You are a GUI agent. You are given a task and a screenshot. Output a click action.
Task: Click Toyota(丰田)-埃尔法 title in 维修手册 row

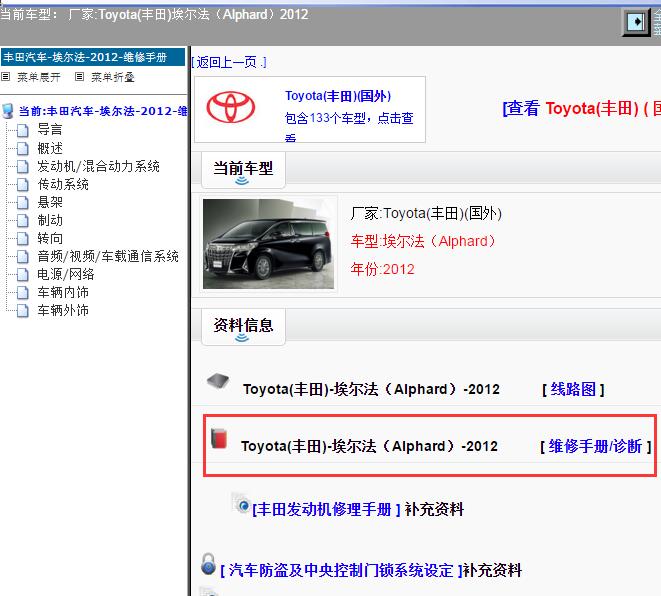pyautogui.click(x=369, y=446)
